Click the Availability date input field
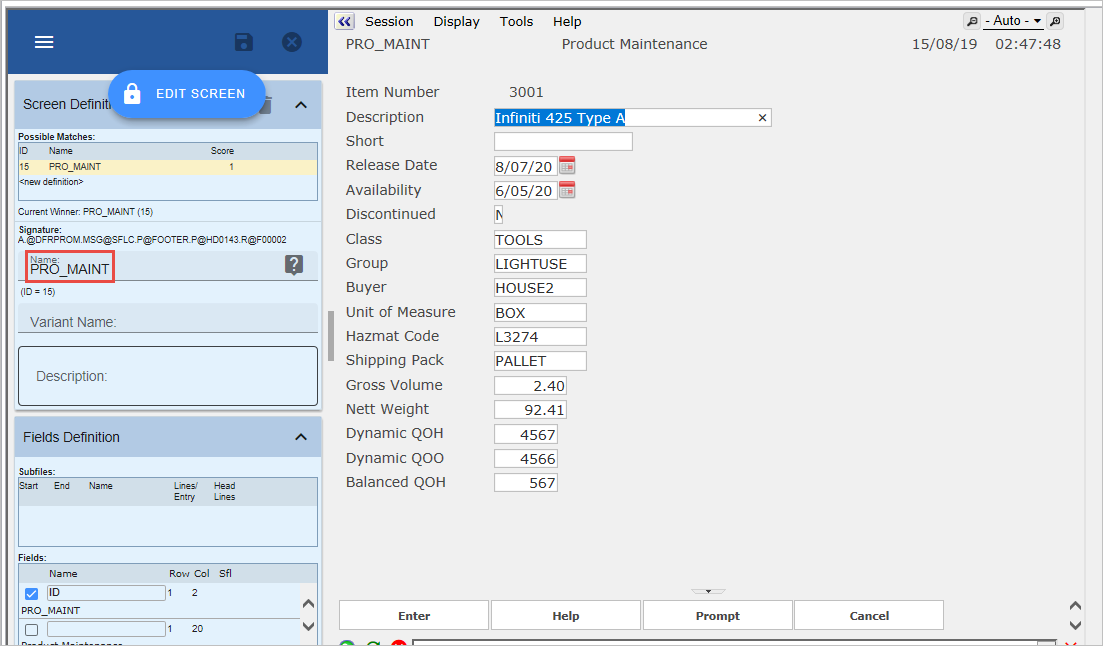 tap(525, 191)
